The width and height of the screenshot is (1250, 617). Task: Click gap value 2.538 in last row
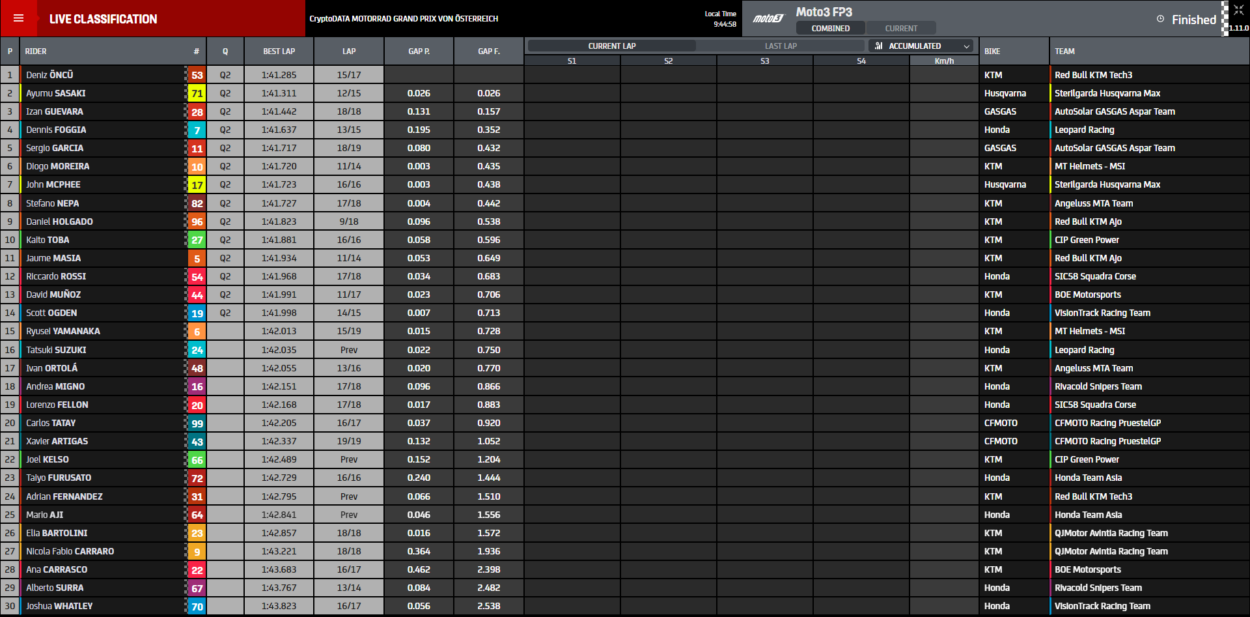pos(489,606)
